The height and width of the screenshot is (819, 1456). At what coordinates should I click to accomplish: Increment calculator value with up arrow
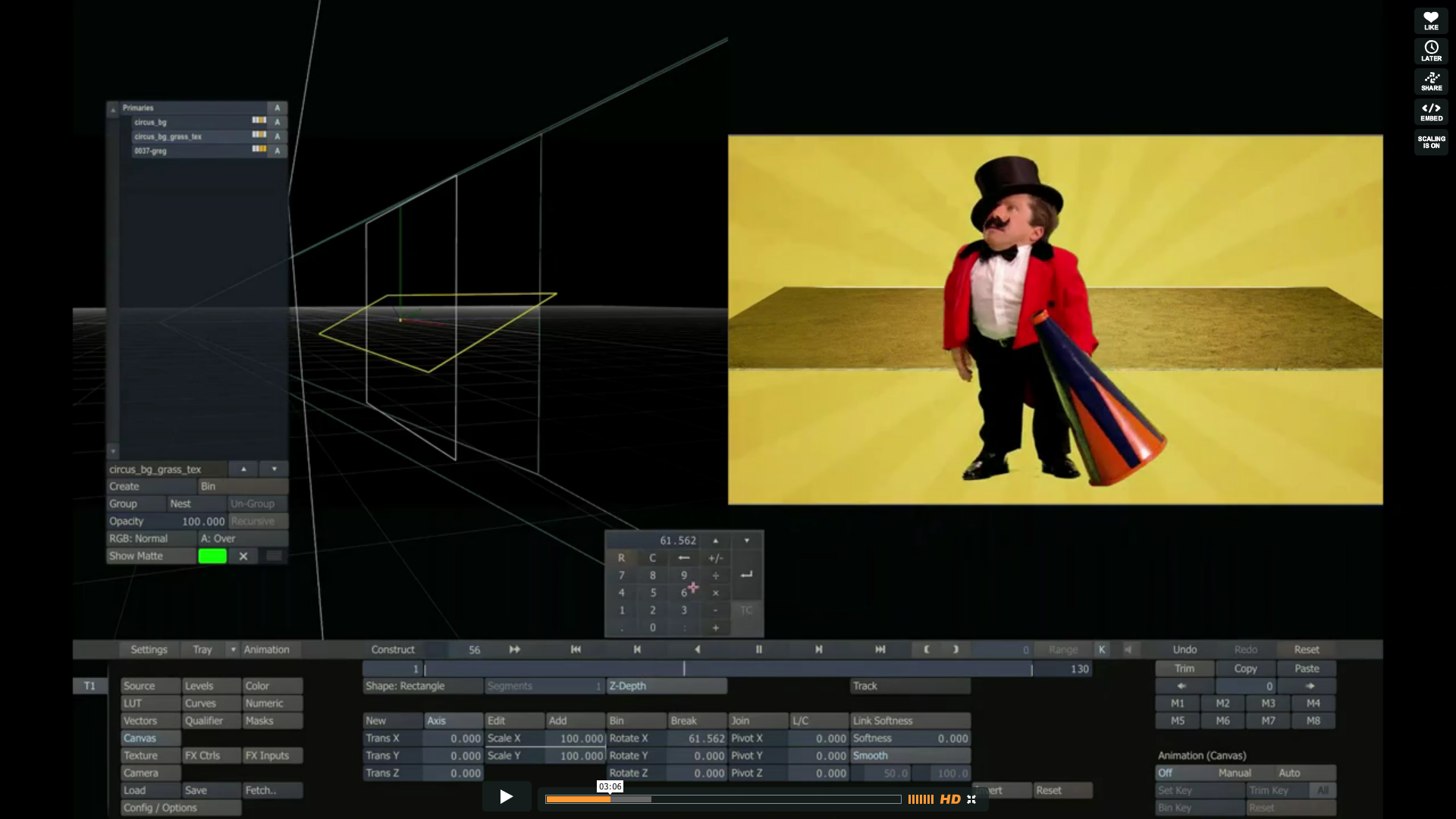(x=715, y=541)
